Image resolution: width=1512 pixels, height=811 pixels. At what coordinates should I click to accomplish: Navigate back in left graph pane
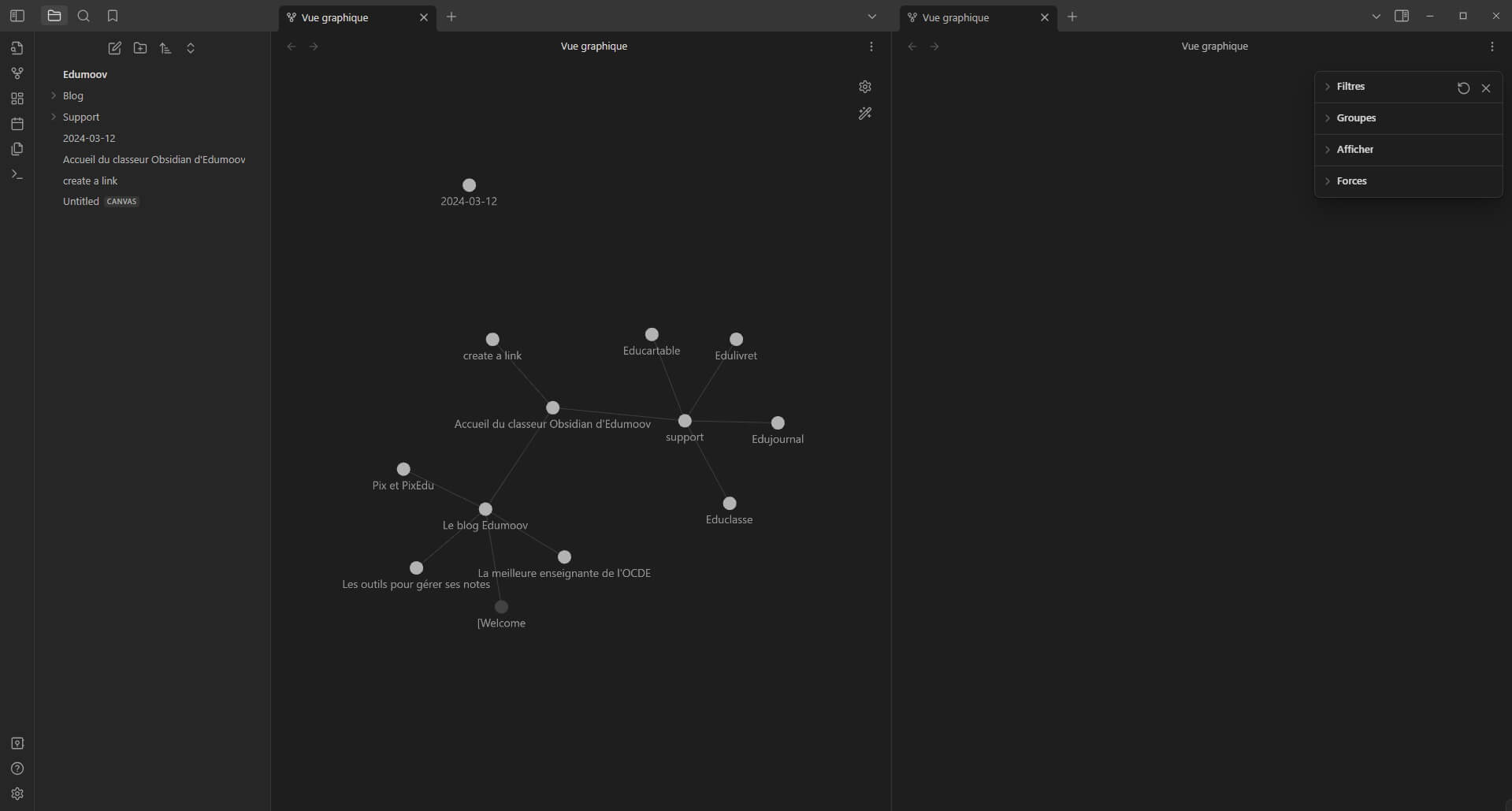coord(292,47)
